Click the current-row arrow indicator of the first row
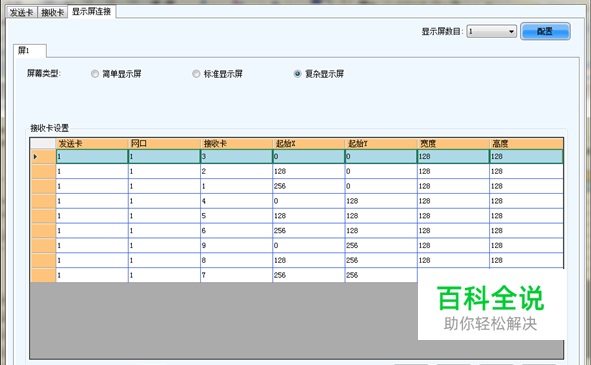Viewport: 591px width, 365px height. (x=35, y=156)
